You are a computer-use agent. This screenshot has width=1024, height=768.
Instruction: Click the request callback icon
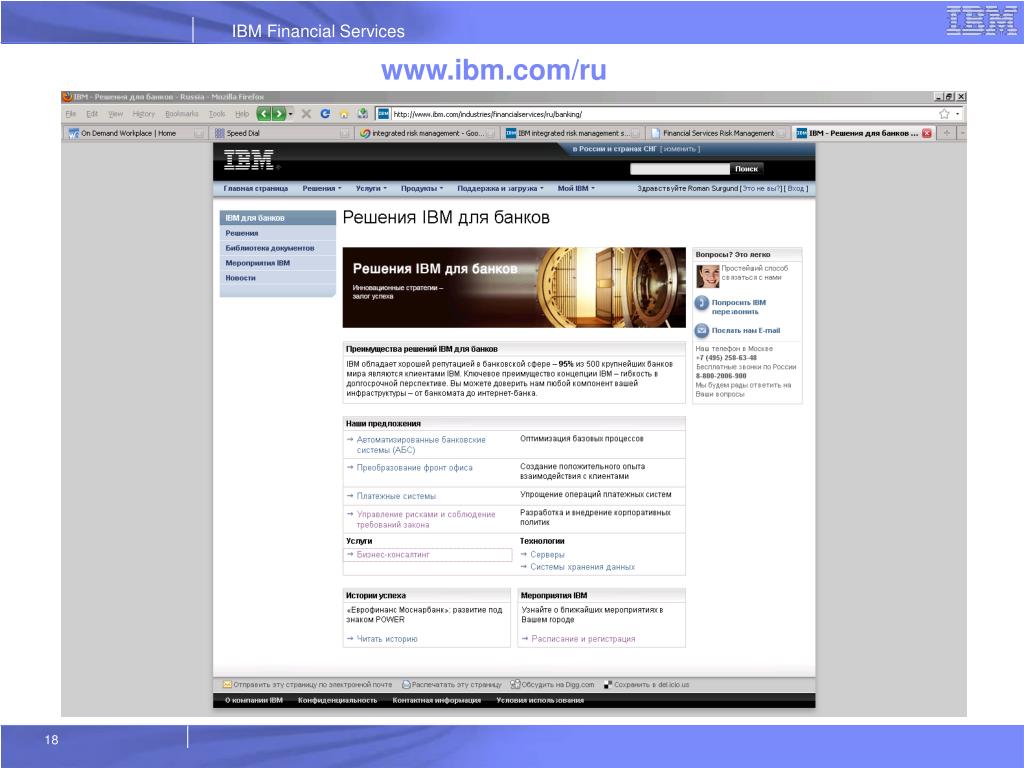[x=701, y=302]
